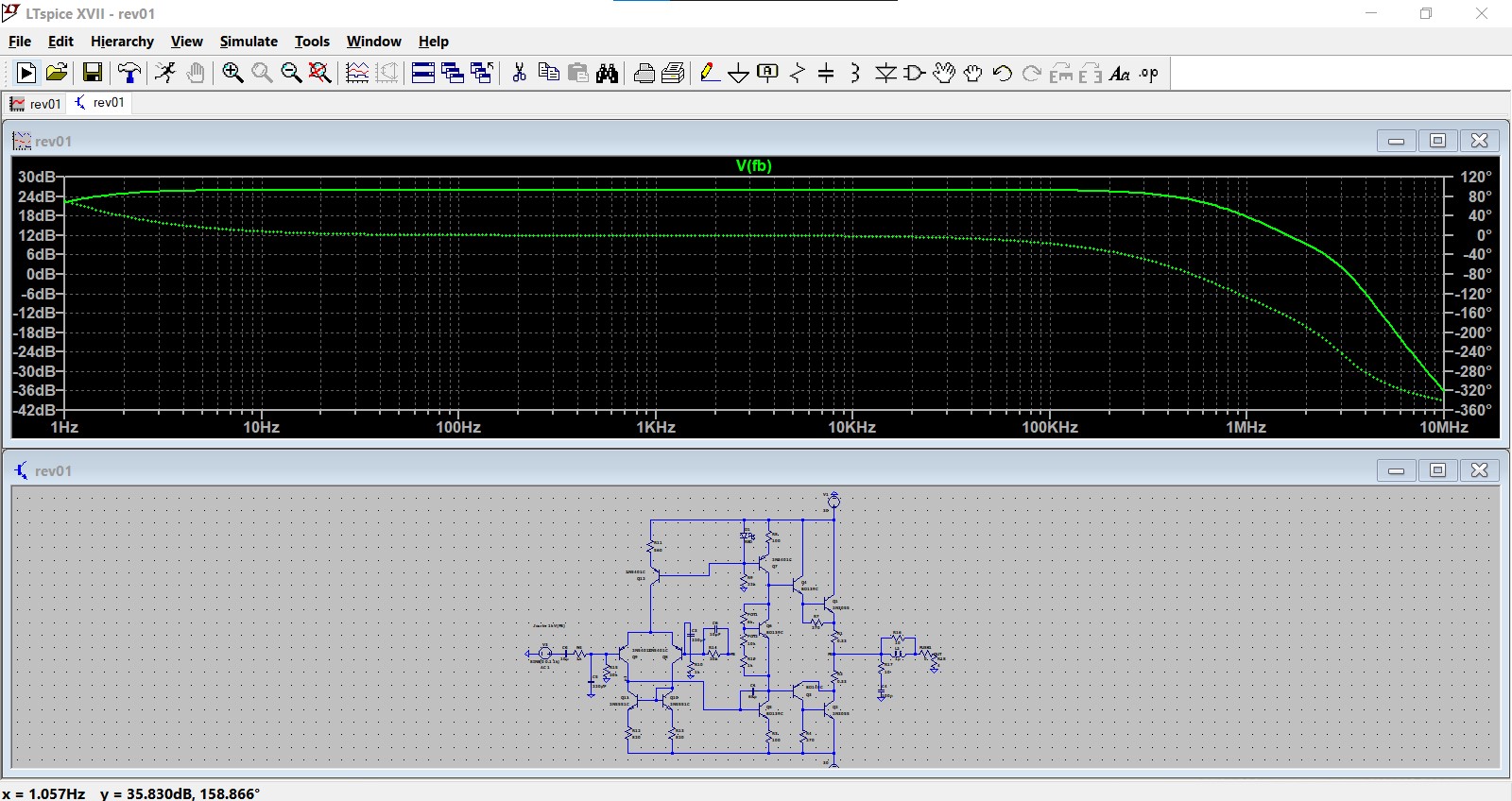Place a Capacitor component
Viewport: 1512px width, 801px height.
[x=826, y=73]
